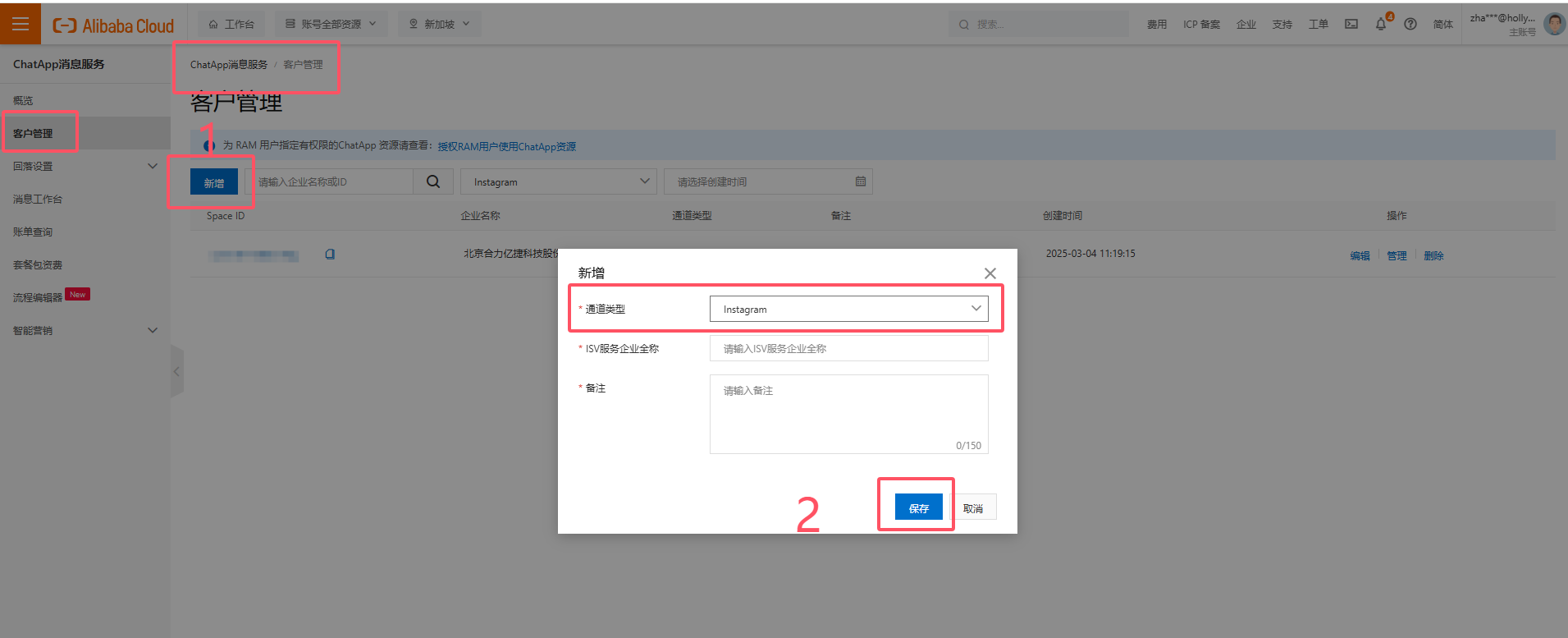Close the 新增 dialog with the X

point(990,273)
